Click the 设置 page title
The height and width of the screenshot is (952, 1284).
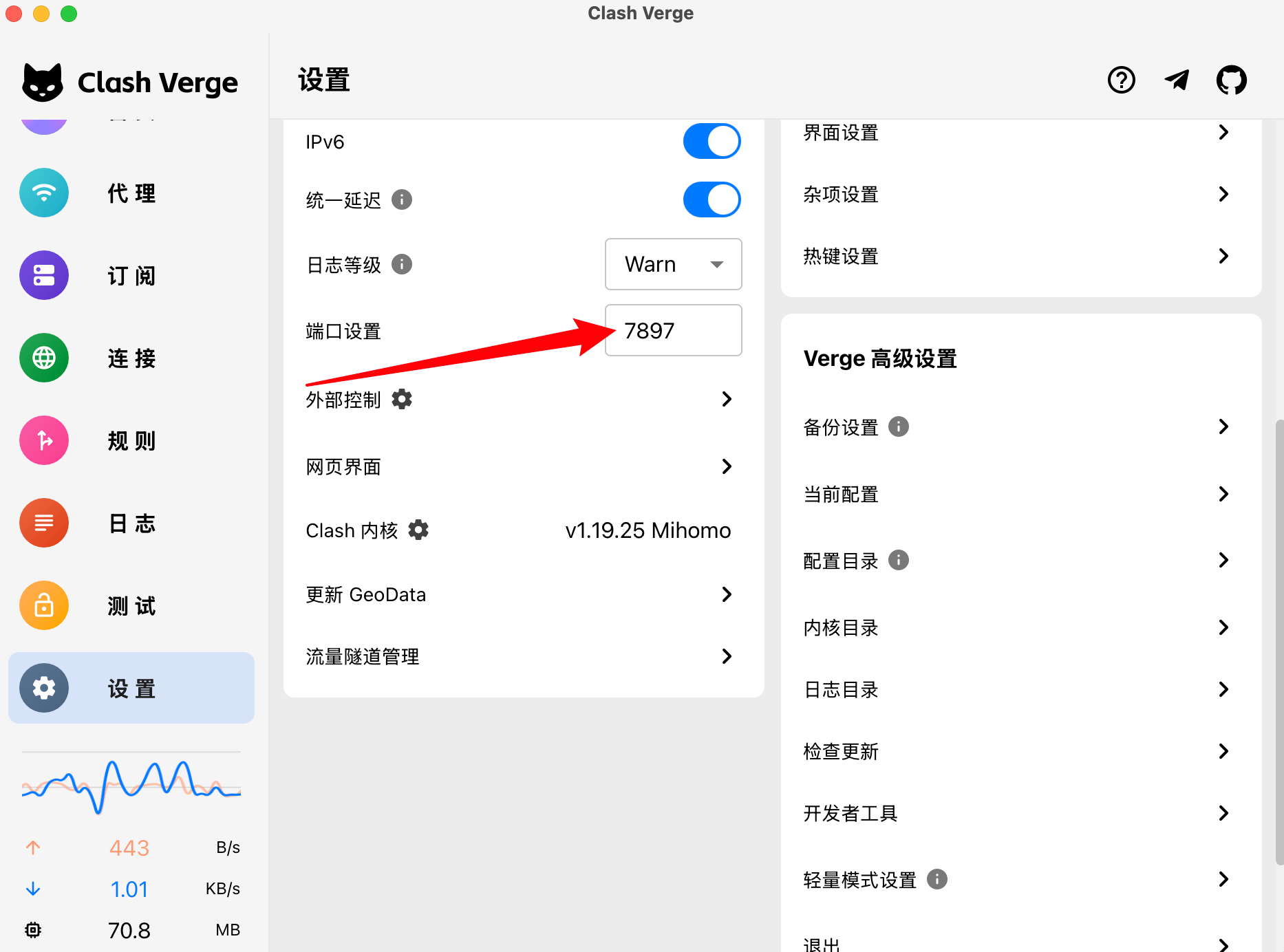pyautogui.click(x=324, y=80)
